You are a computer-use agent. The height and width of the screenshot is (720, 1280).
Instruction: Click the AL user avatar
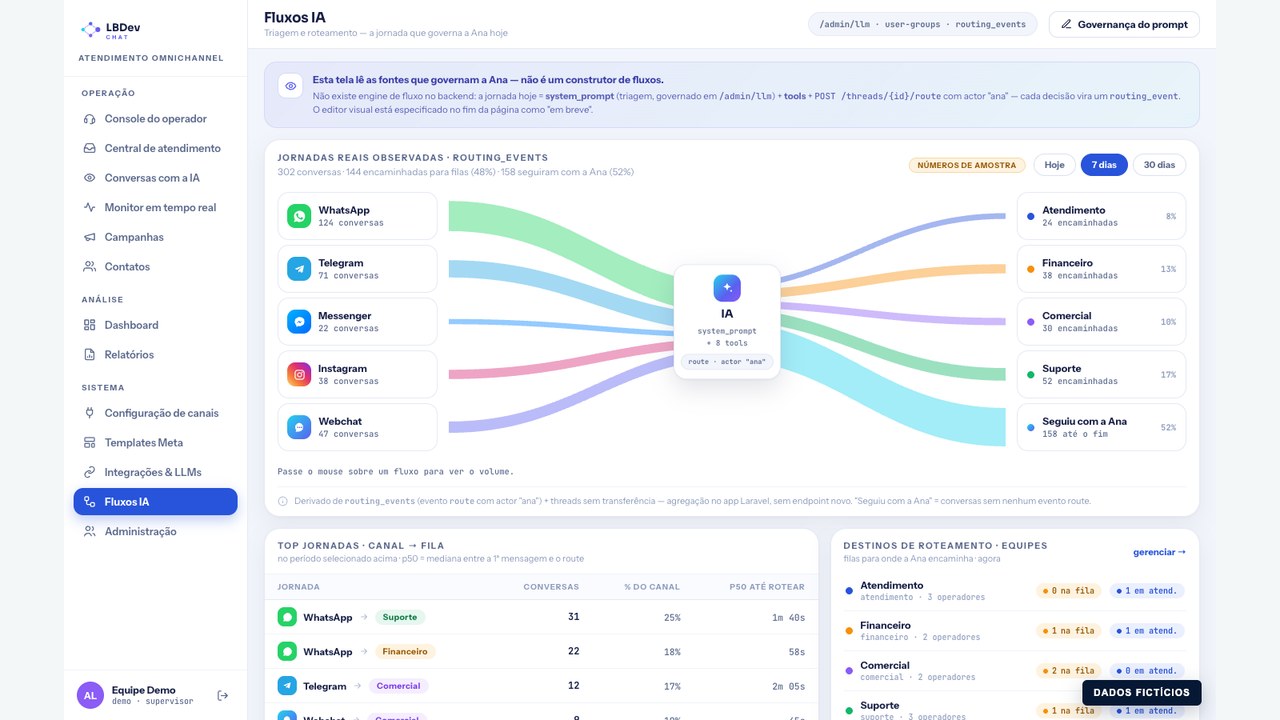point(90,695)
